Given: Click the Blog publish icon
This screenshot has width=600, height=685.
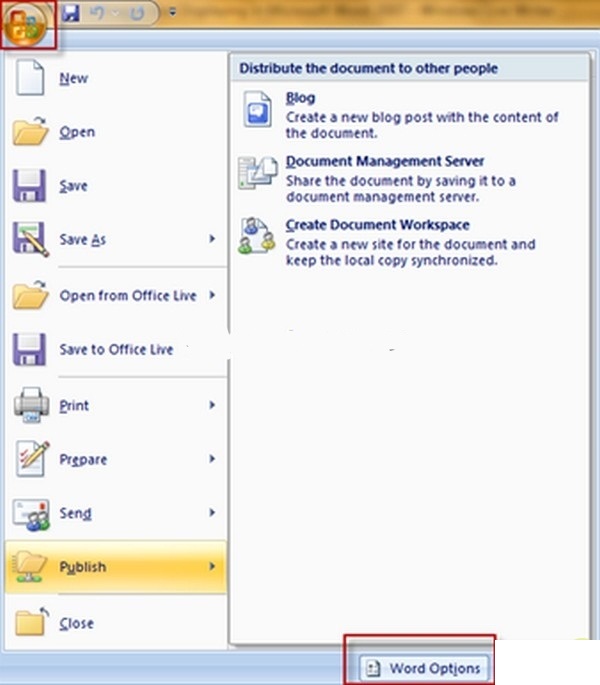Looking at the screenshot, I should (x=257, y=109).
